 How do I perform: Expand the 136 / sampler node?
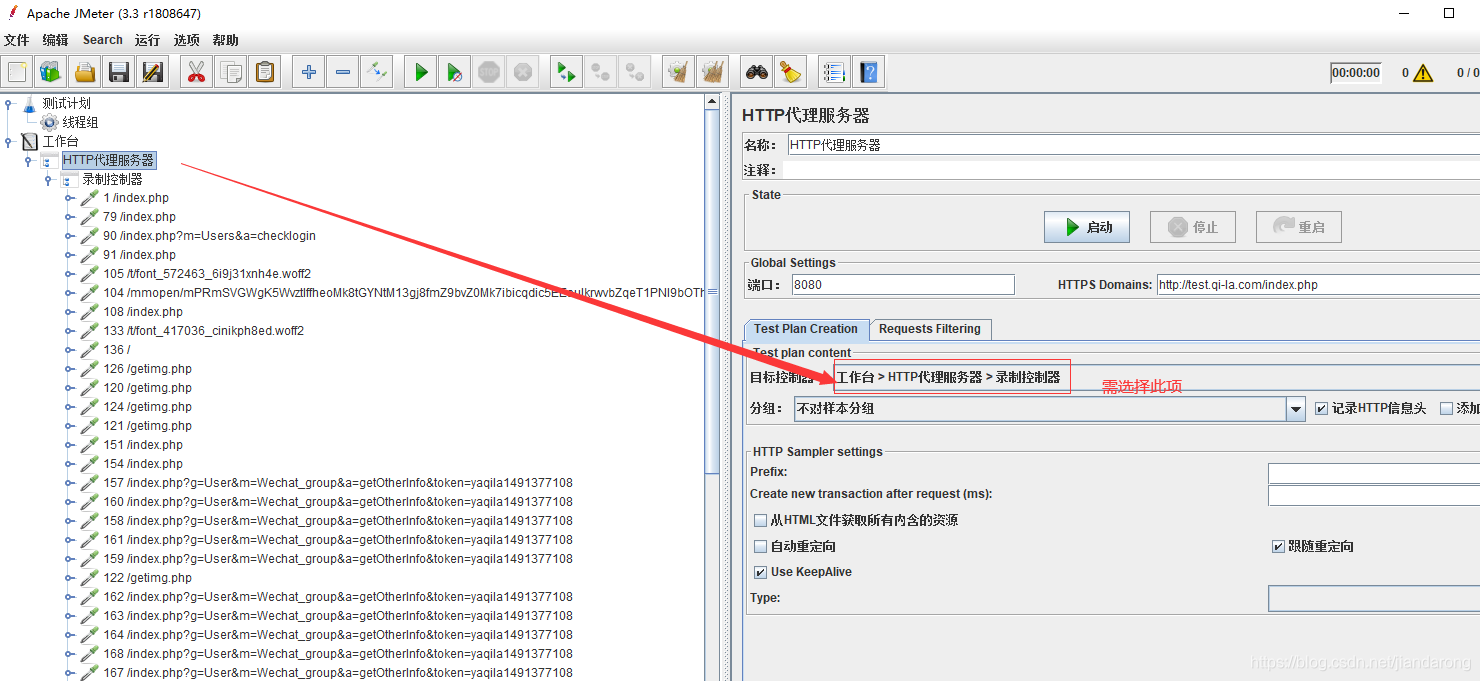click(x=69, y=350)
